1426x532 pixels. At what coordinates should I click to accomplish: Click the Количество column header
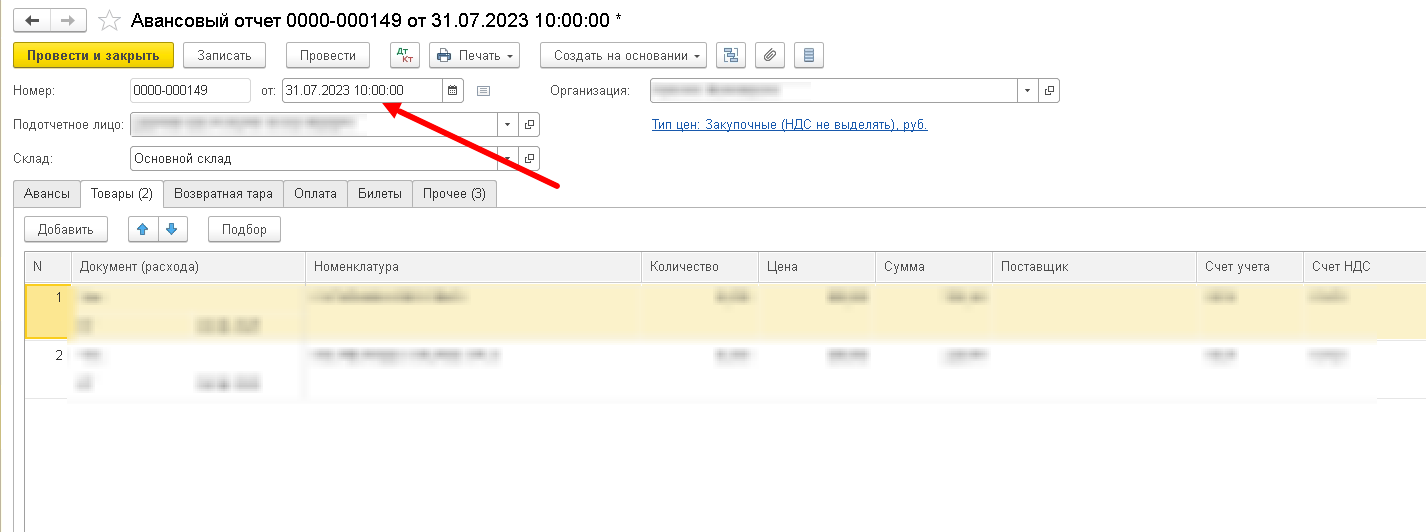[699, 267]
